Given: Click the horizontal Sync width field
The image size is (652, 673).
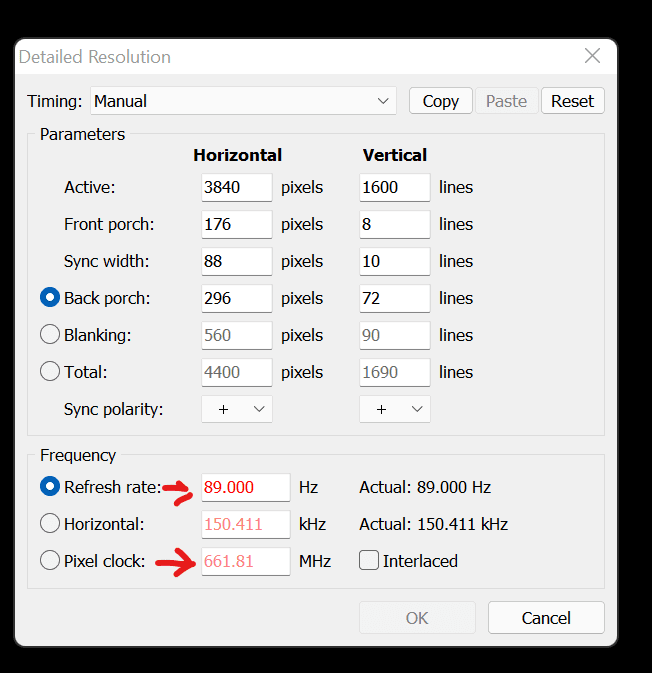Looking at the screenshot, I should coord(237,261).
